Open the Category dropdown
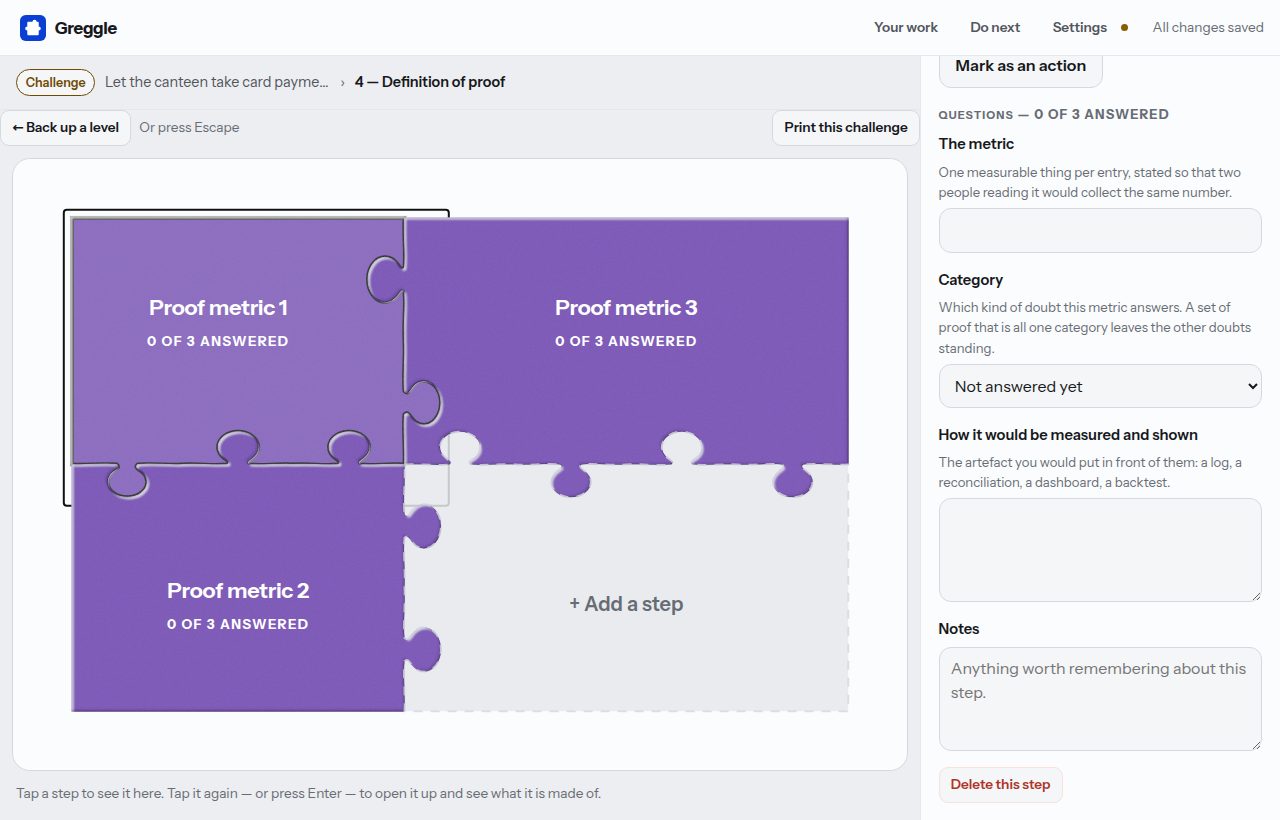This screenshot has height=820, width=1280. click(x=1100, y=386)
